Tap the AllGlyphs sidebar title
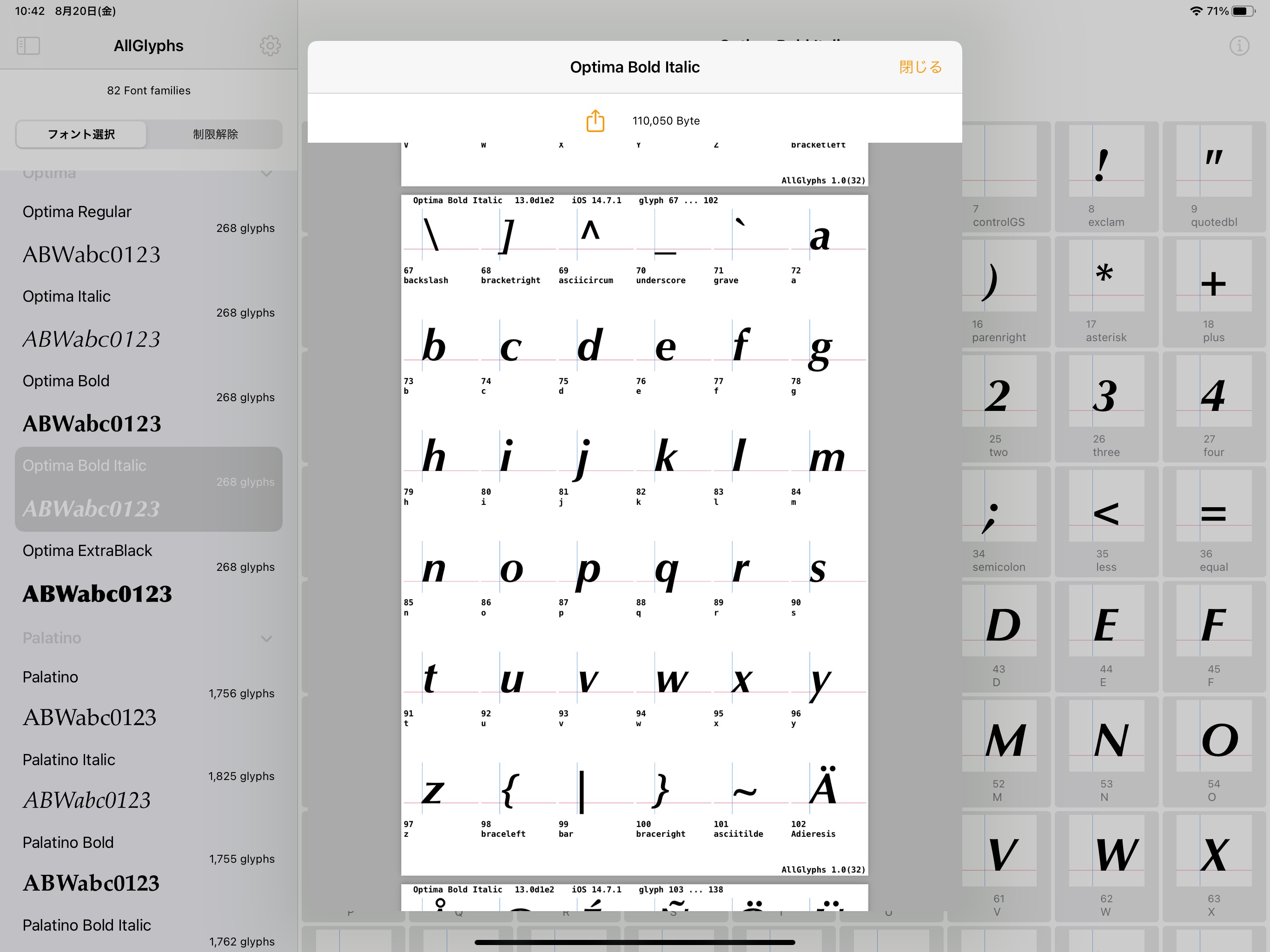The image size is (1270, 952). point(149,46)
